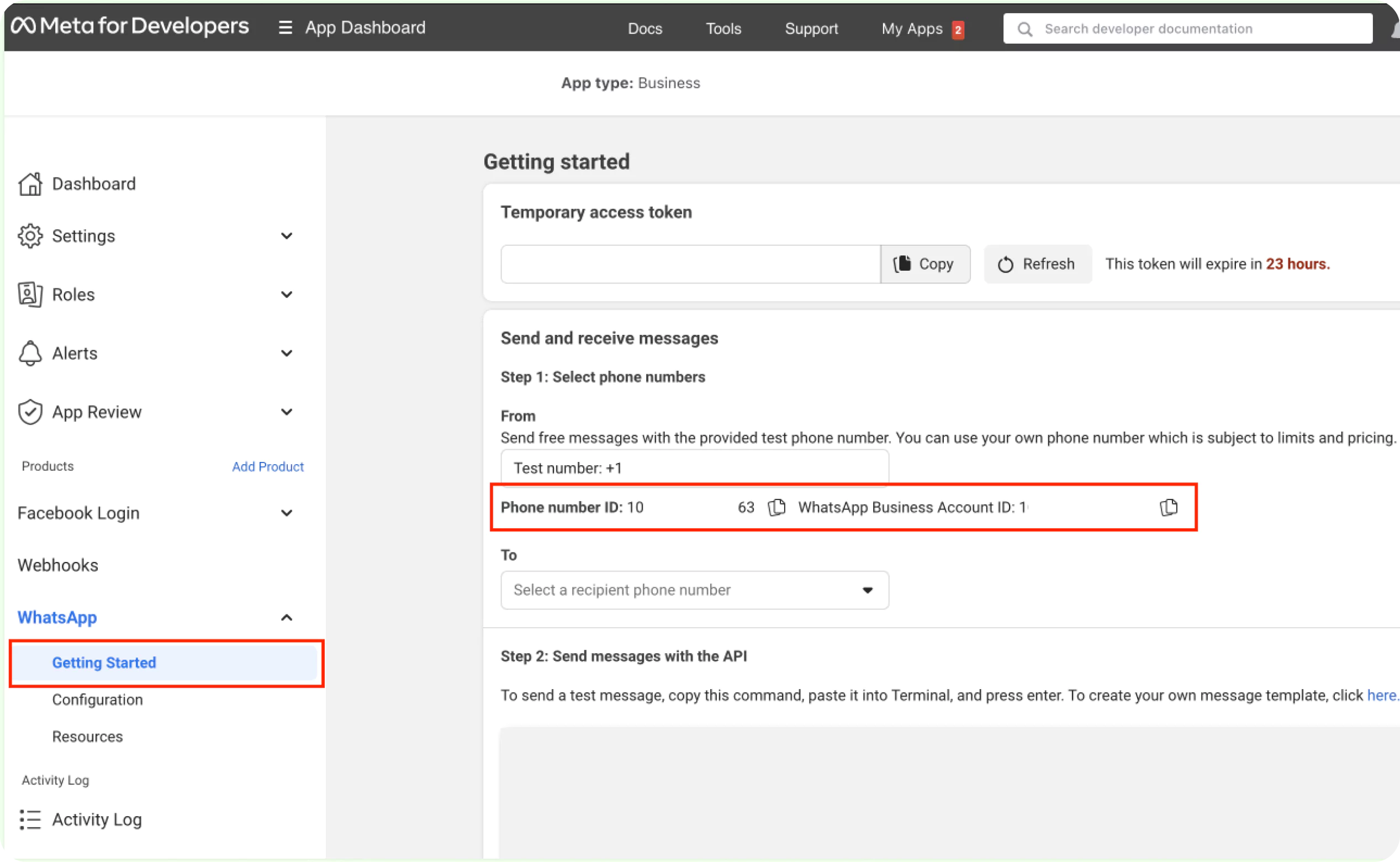This screenshot has width=1400, height=862.
Task: Click the Copy token button
Action: (925, 264)
